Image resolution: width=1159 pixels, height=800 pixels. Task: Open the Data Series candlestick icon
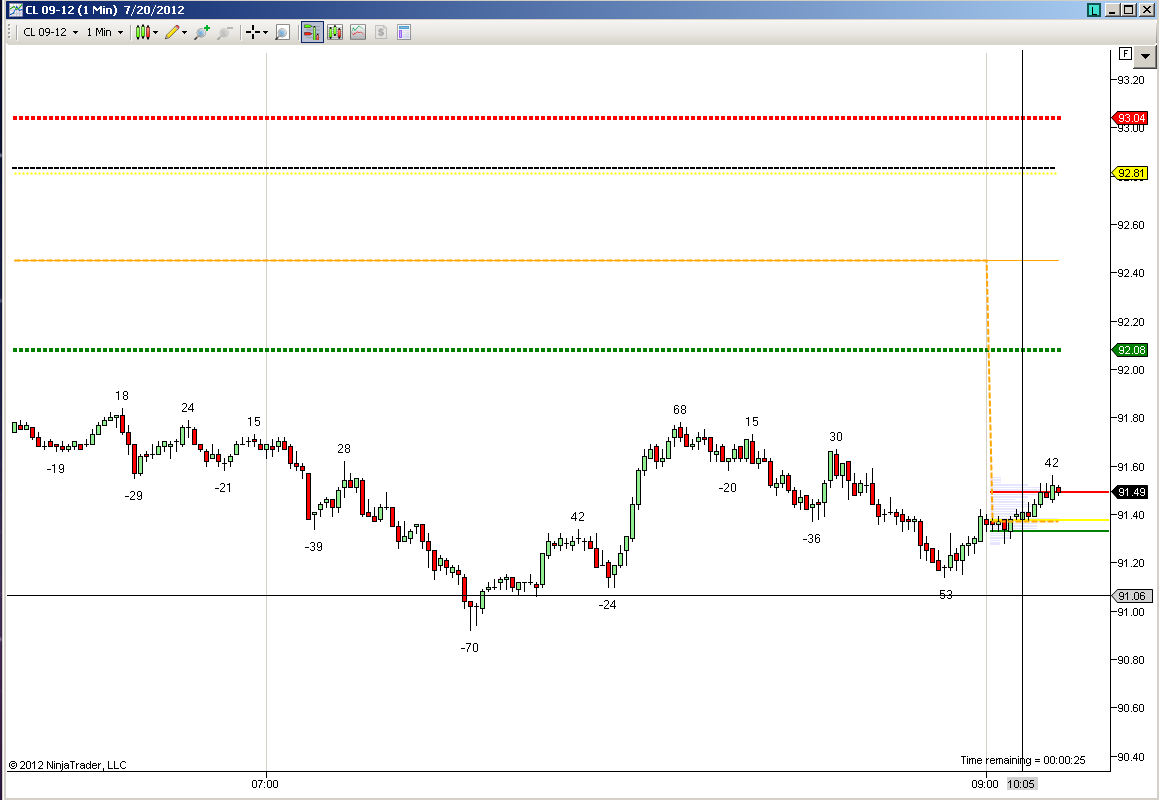point(336,33)
